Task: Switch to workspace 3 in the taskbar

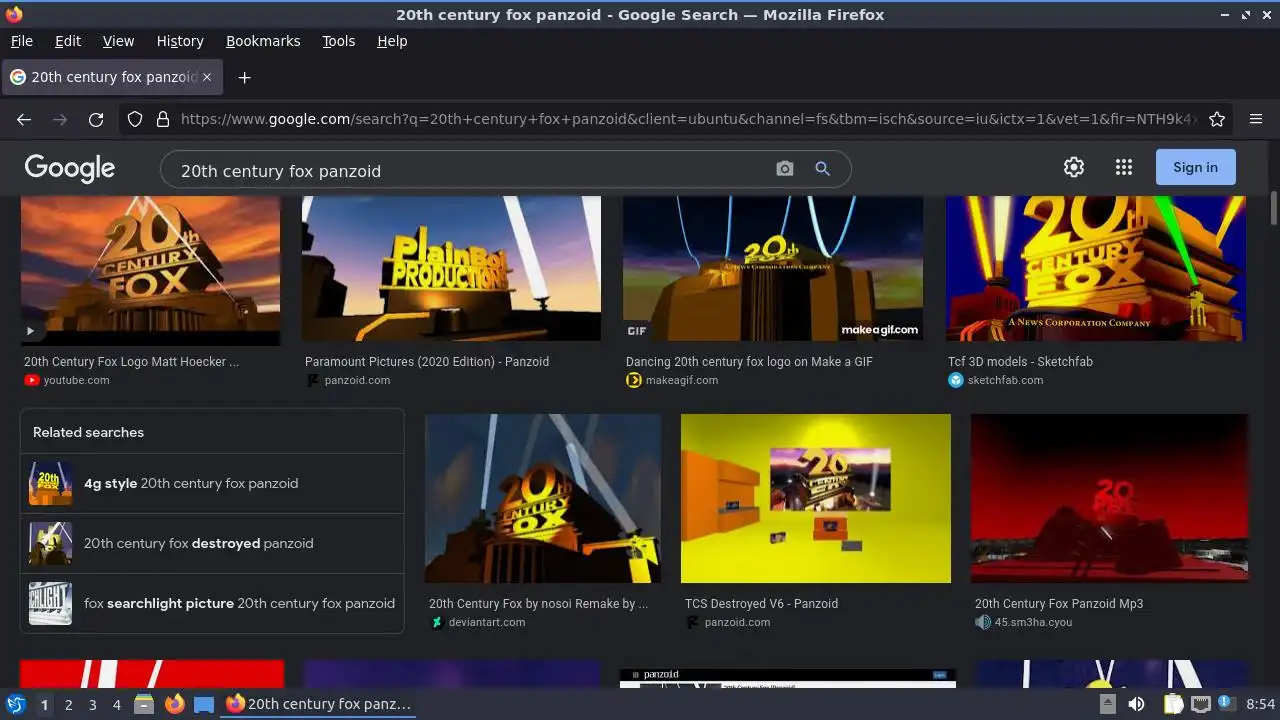Action: coord(92,705)
